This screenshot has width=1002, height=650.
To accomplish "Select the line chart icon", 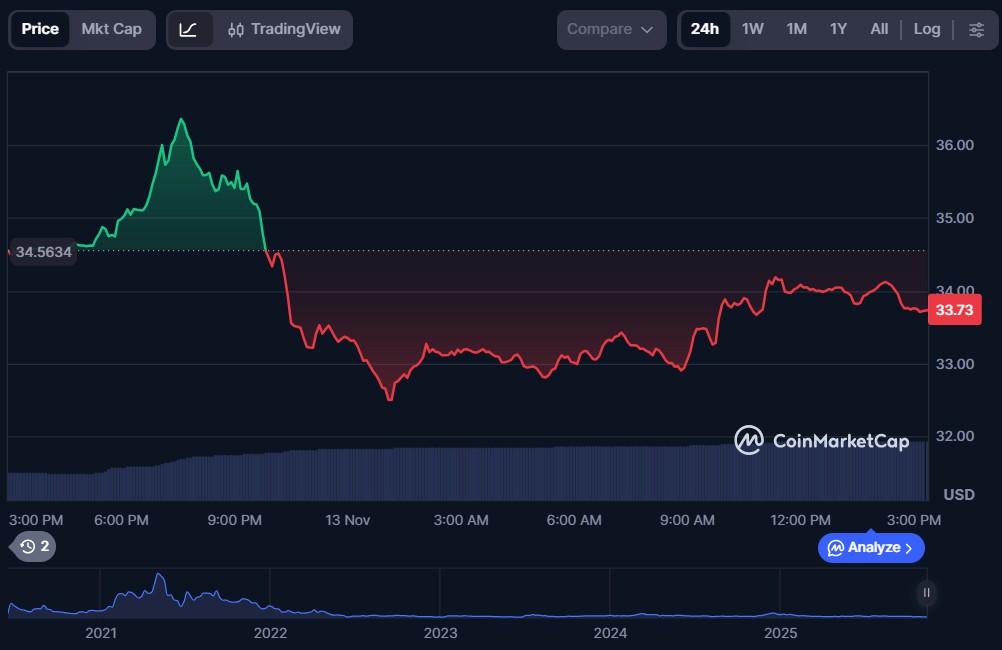I will [189, 30].
